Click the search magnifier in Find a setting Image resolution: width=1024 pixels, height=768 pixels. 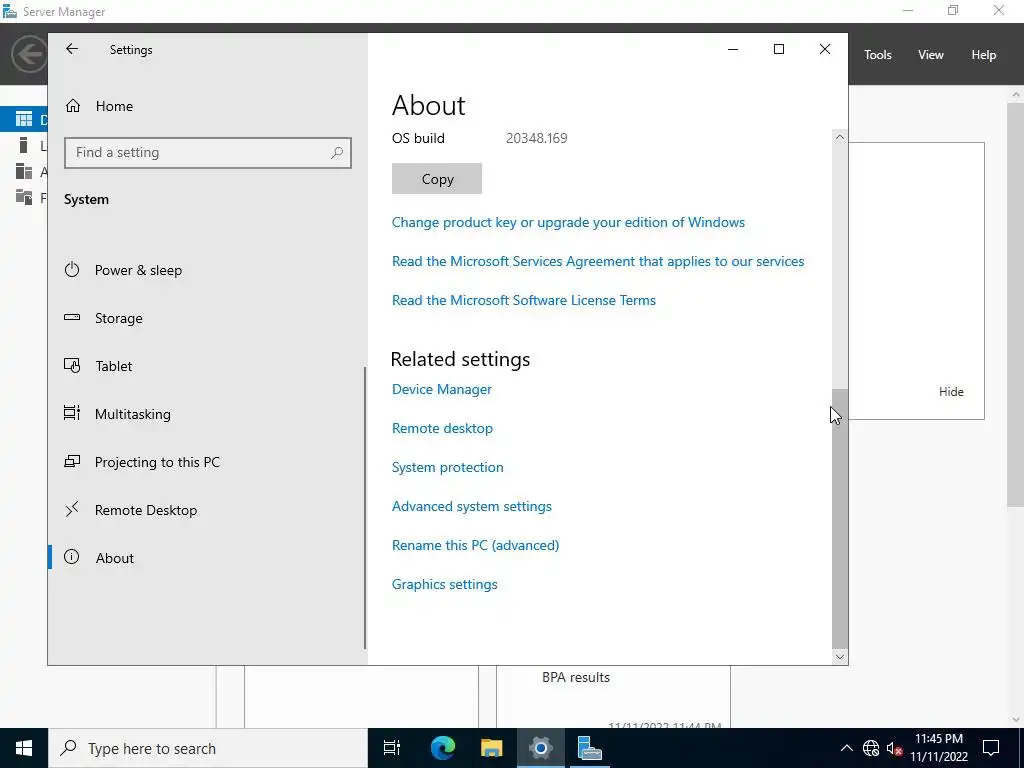(337, 153)
